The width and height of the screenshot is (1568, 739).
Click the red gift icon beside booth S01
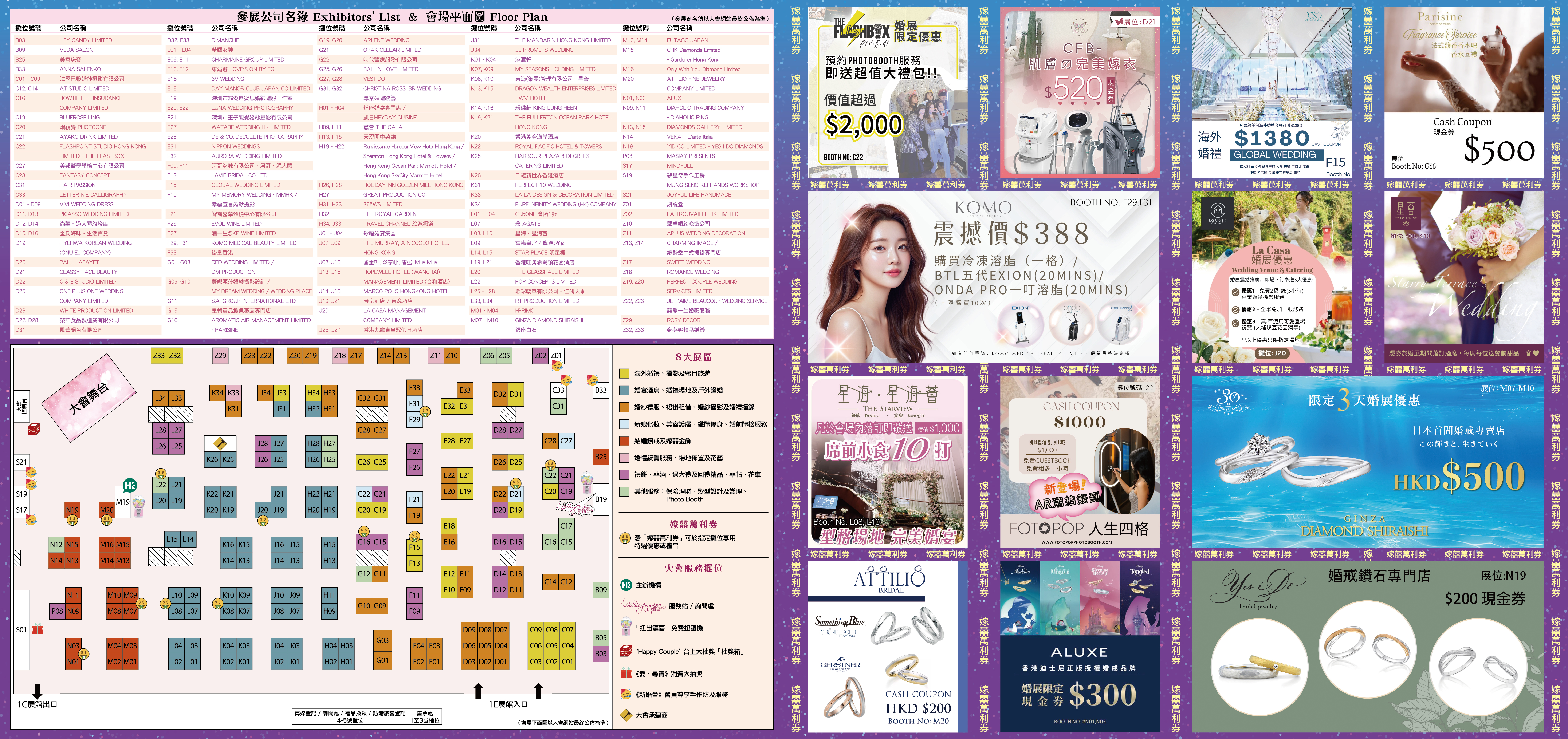point(38,629)
